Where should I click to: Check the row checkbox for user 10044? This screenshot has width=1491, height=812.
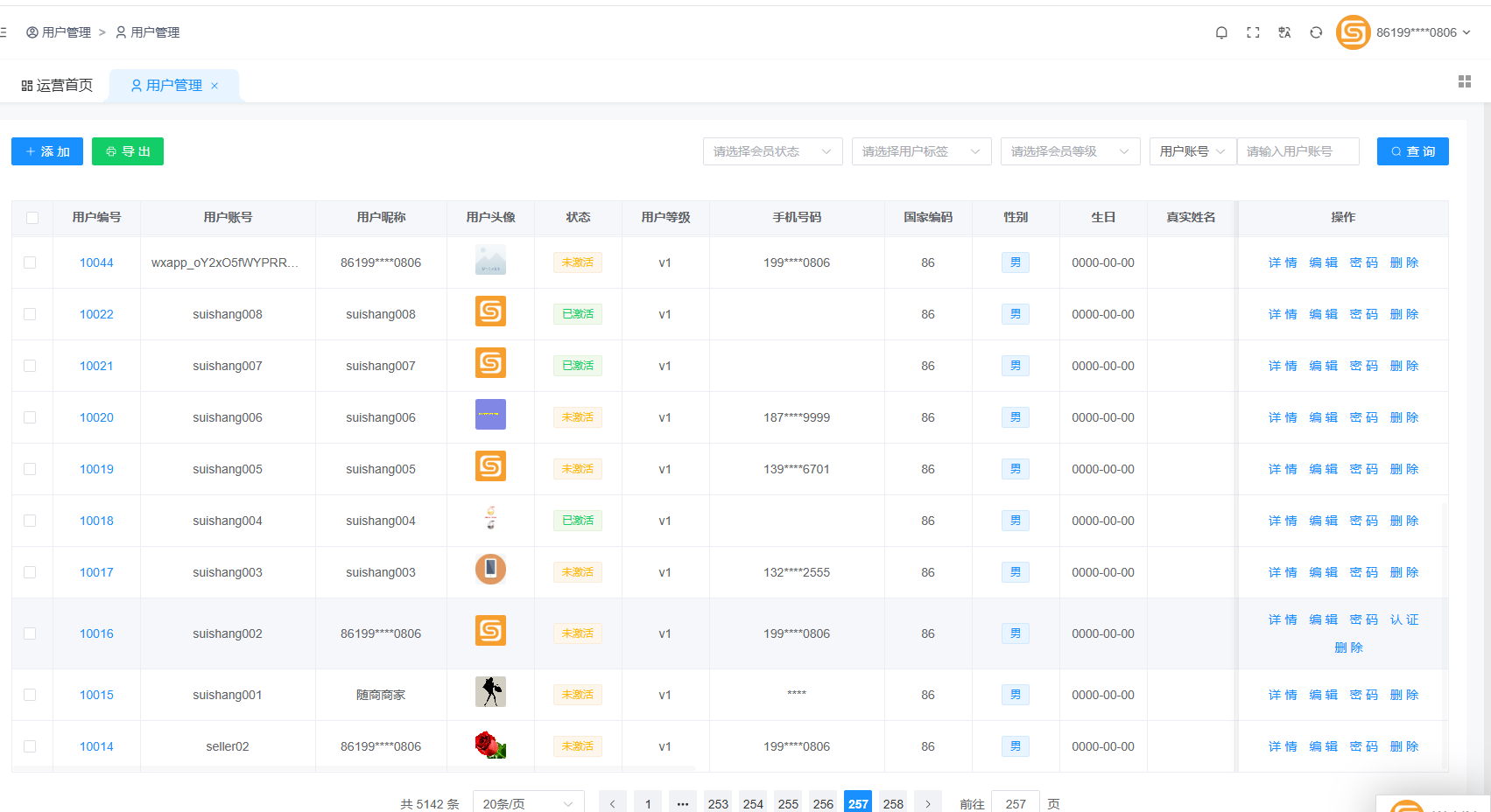tap(30, 262)
